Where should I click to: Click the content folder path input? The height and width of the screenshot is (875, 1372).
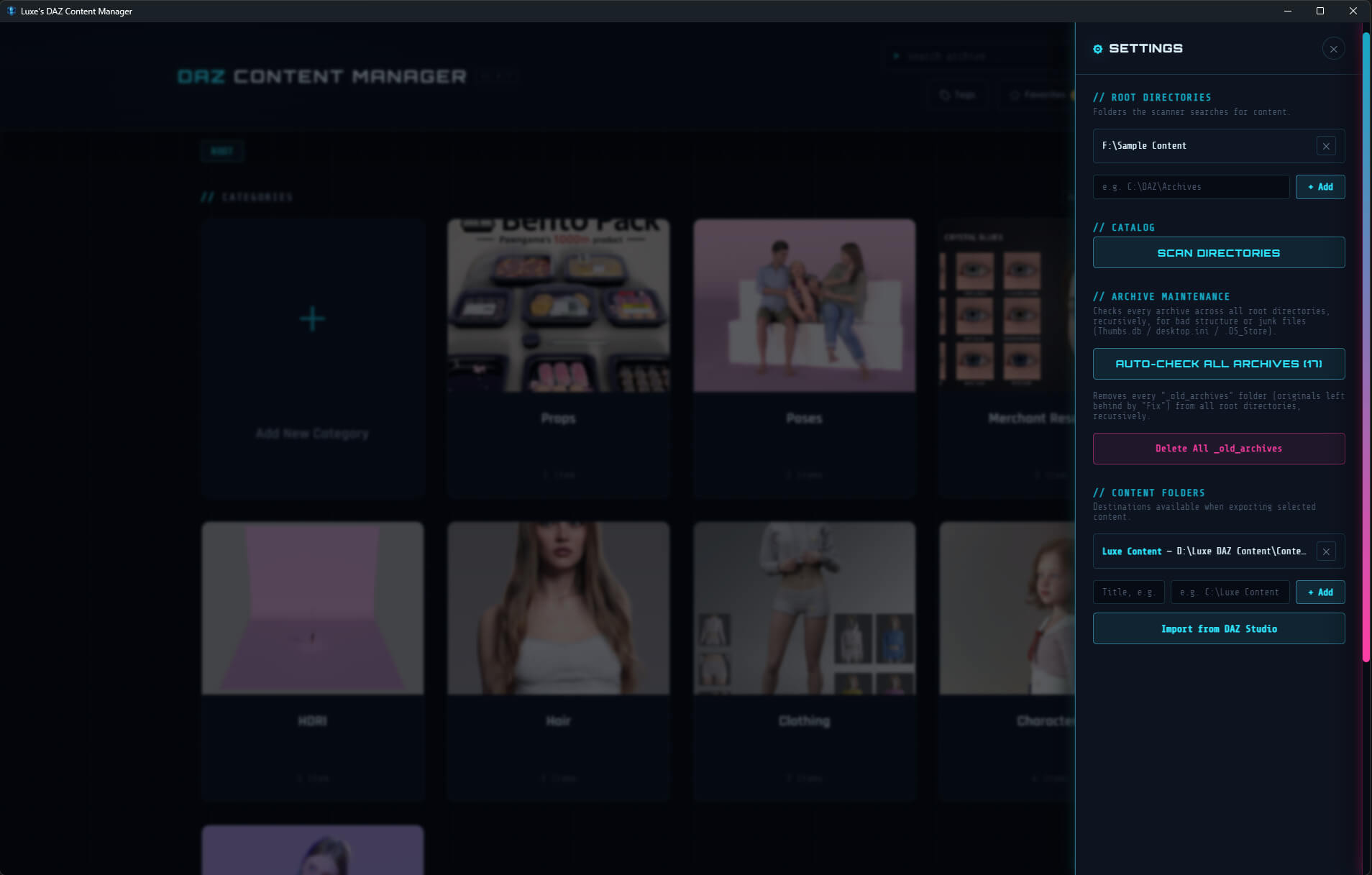click(1230, 592)
